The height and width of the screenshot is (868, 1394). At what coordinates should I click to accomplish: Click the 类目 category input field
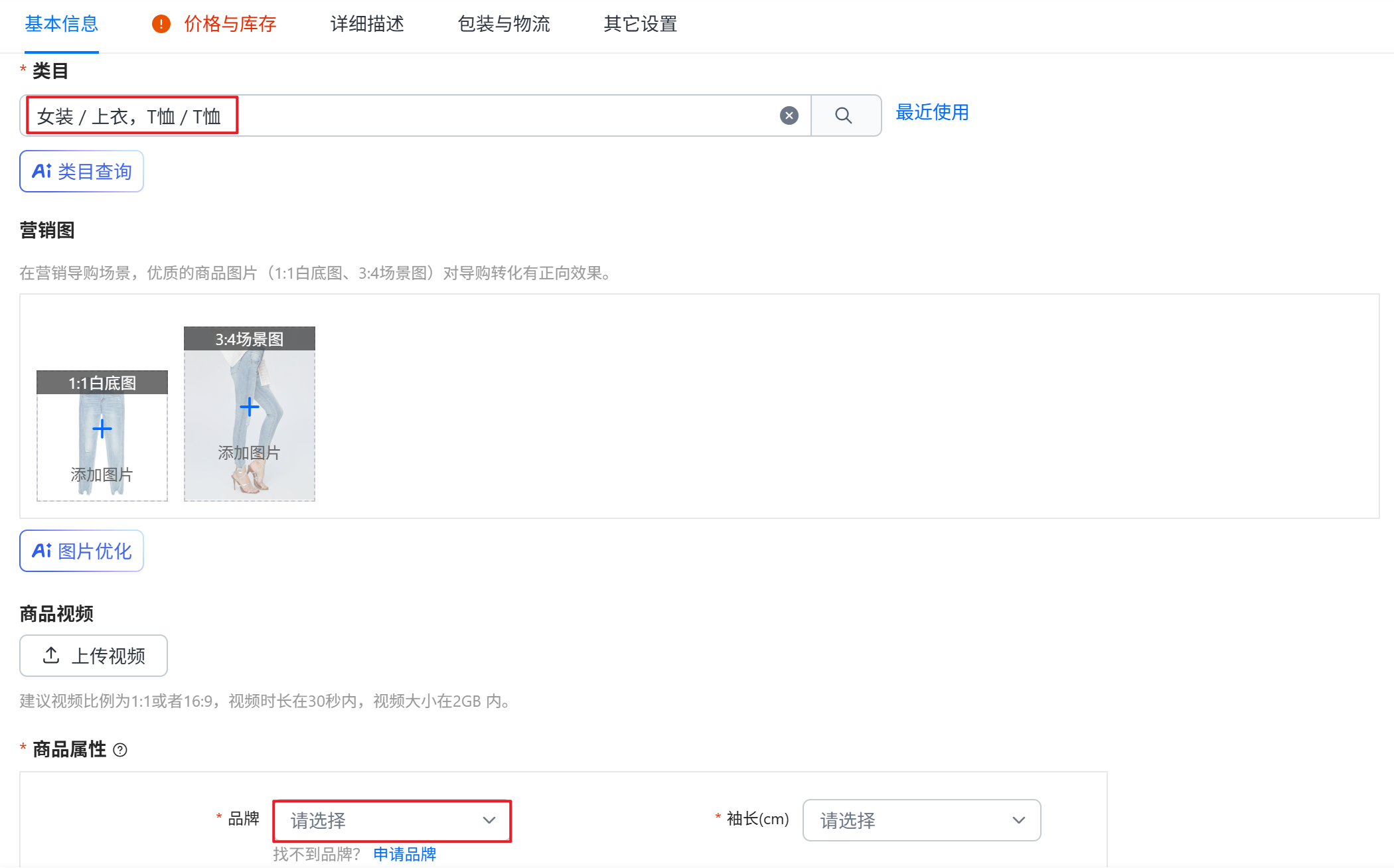pyautogui.click(x=465, y=116)
